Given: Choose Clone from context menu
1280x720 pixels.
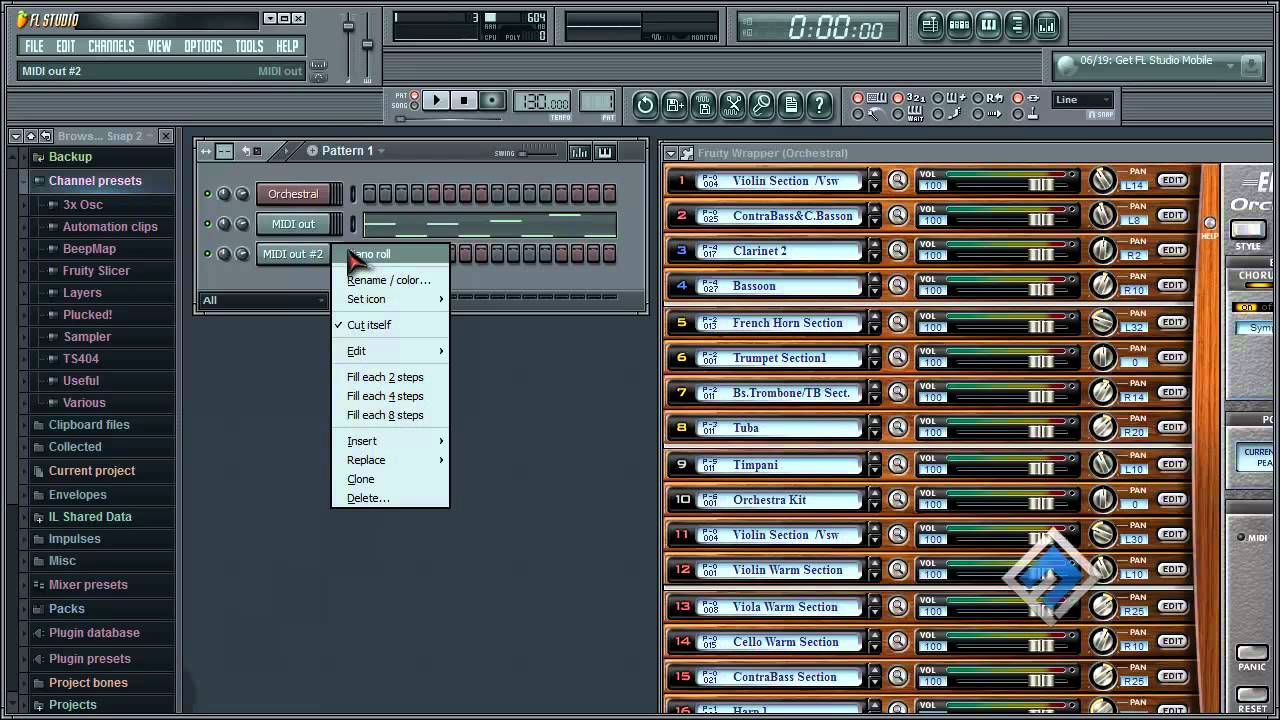Looking at the screenshot, I should pyautogui.click(x=390, y=479).
